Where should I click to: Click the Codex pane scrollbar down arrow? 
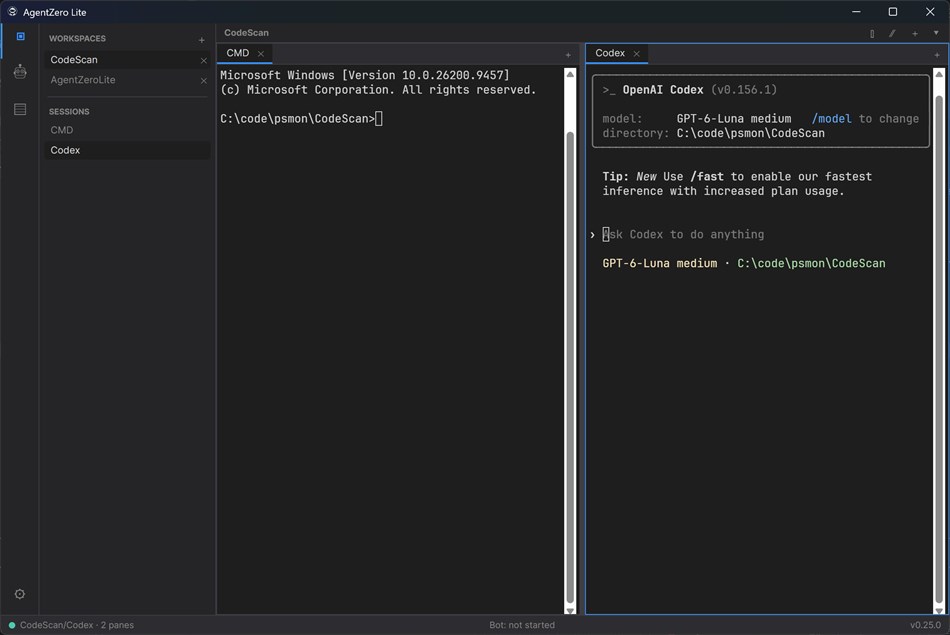[x=939, y=610]
